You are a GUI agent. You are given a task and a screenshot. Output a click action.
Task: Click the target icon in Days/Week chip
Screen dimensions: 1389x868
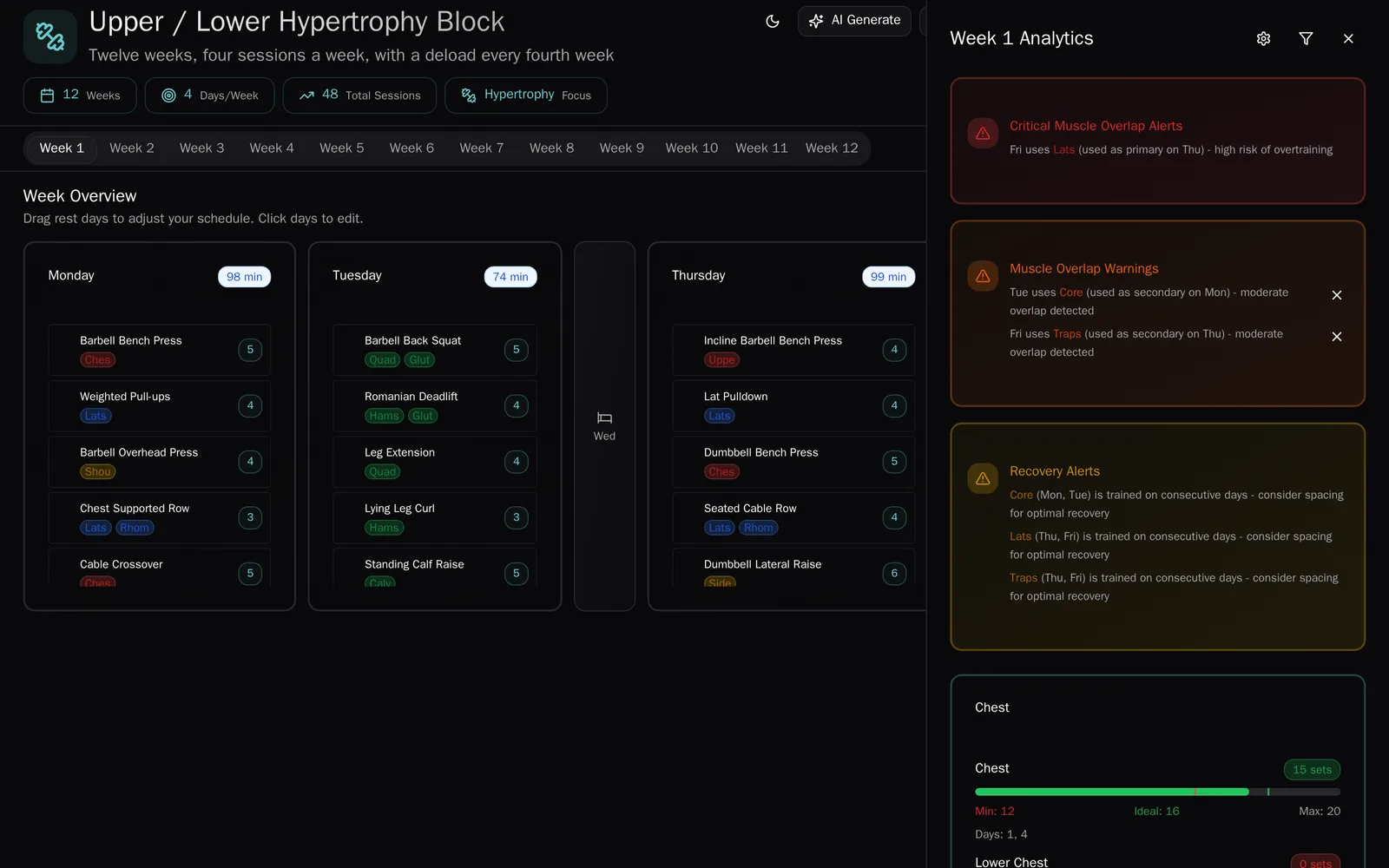[x=168, y=95]
